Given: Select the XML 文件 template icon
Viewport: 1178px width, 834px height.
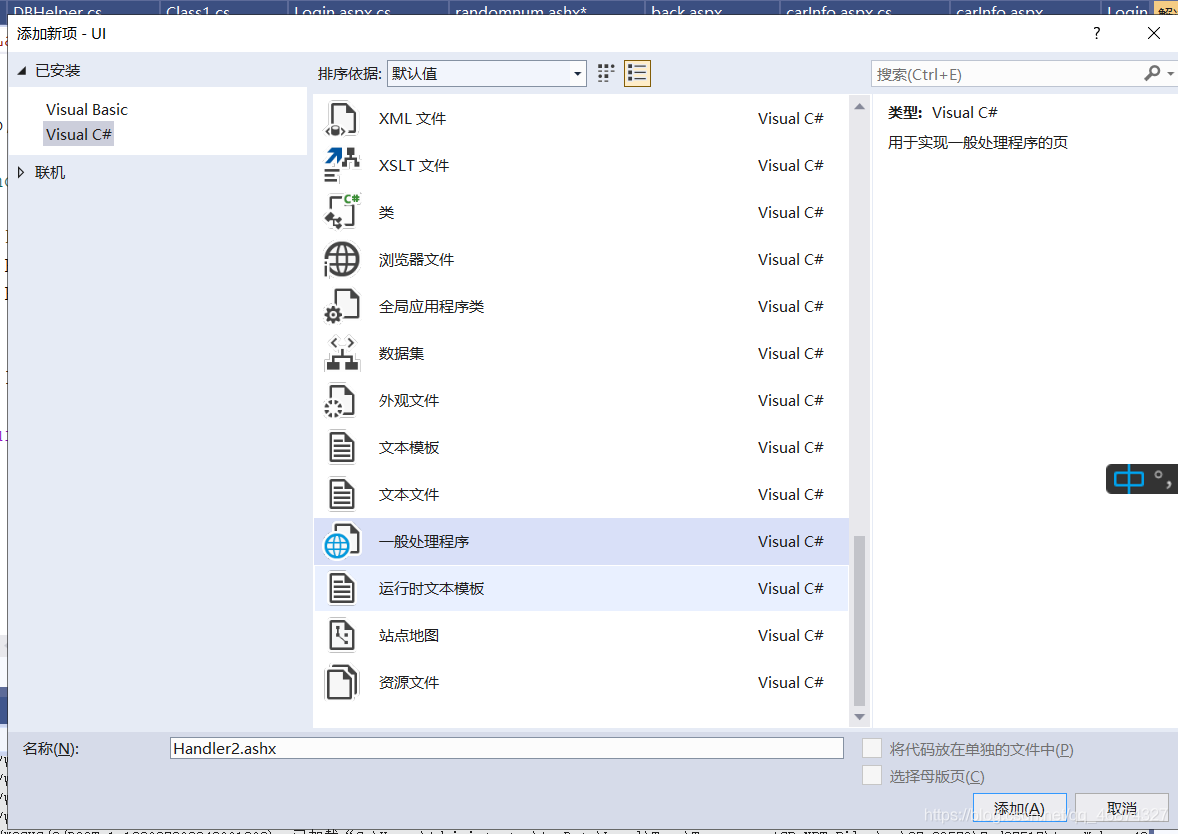Looking at the screenshot, I should pos(342,119).
